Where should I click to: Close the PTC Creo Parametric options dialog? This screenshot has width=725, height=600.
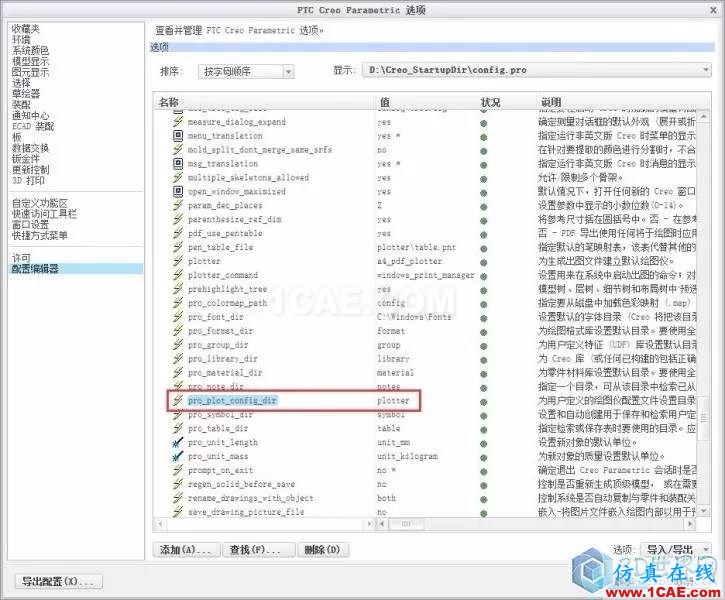pyautogui.click(x=714, y=9)
